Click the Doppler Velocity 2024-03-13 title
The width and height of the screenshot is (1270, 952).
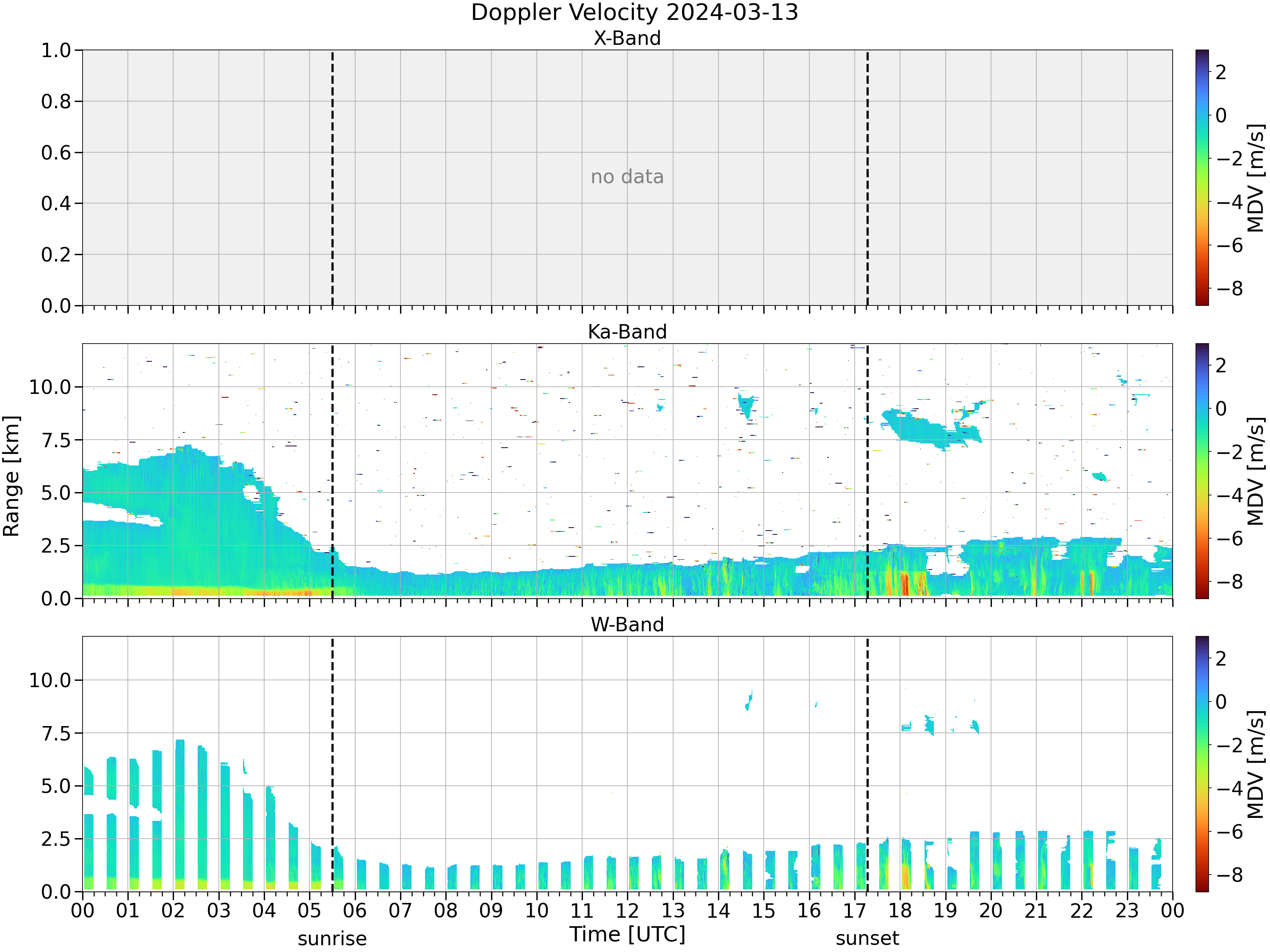click(635, 13)
